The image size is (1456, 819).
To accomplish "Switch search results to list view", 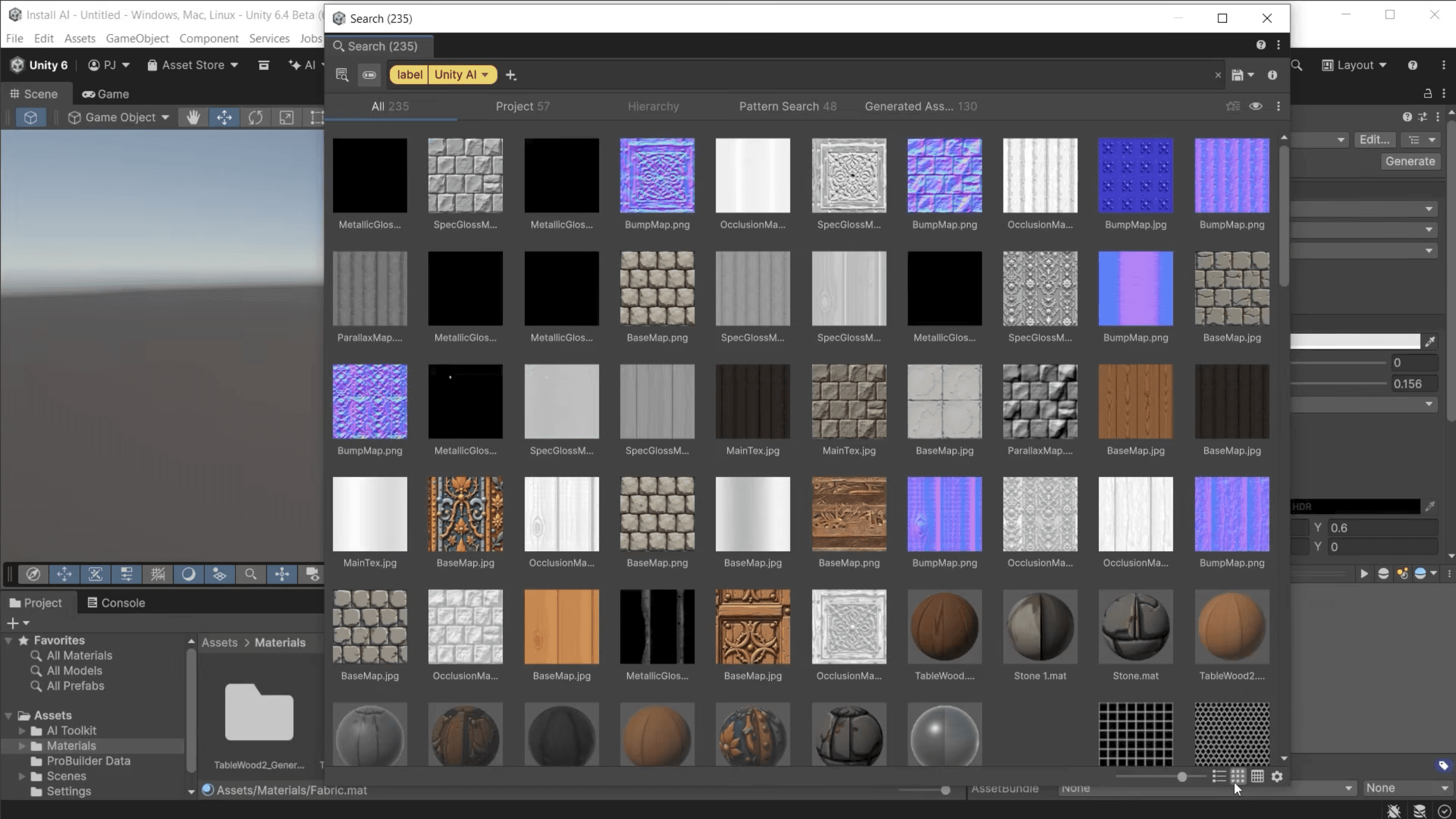I will [x=1219, y=776].
